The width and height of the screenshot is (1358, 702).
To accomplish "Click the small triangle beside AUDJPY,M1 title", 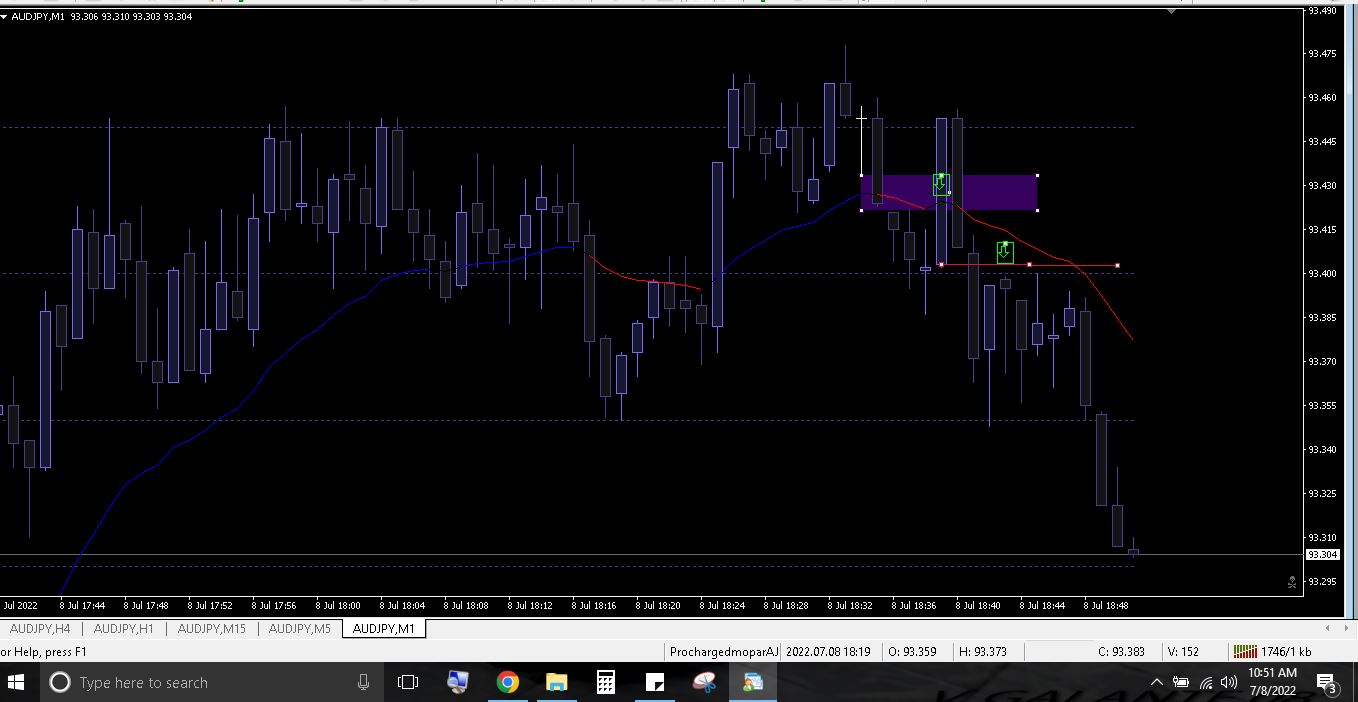I will pos(5,16).
